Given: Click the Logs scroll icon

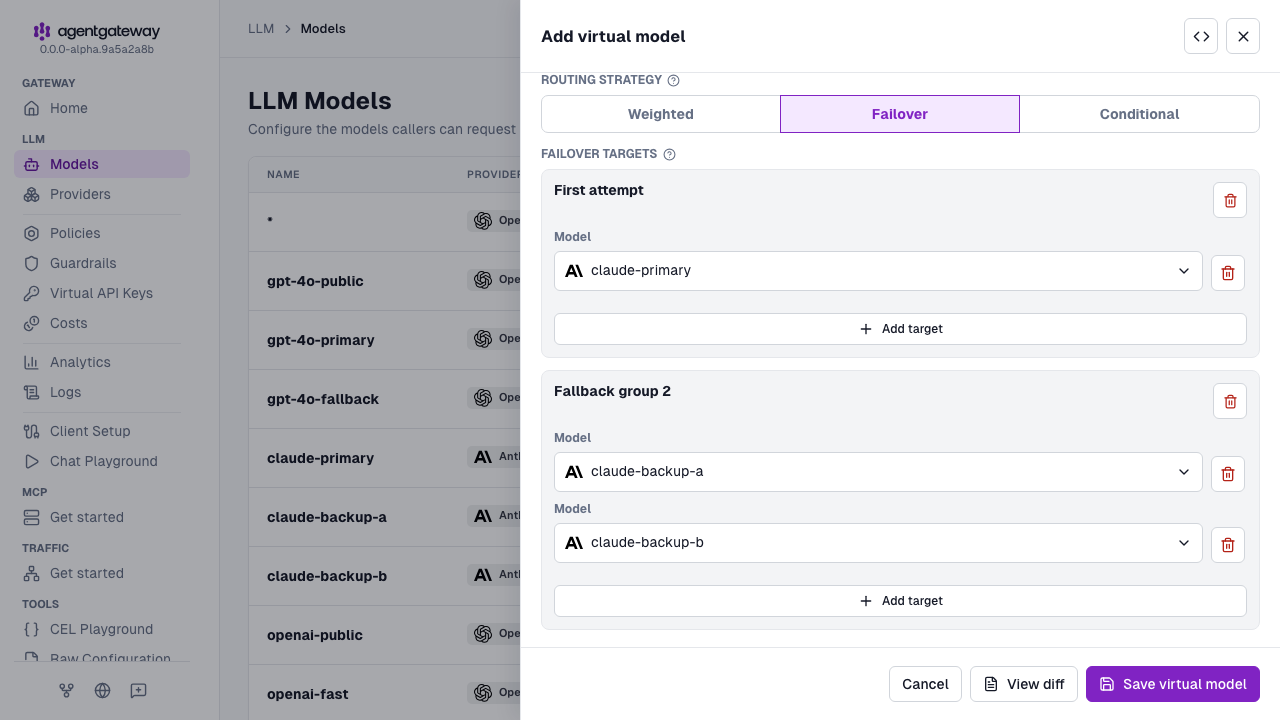Looking at the screenshot, I should (x=31, y=392).
